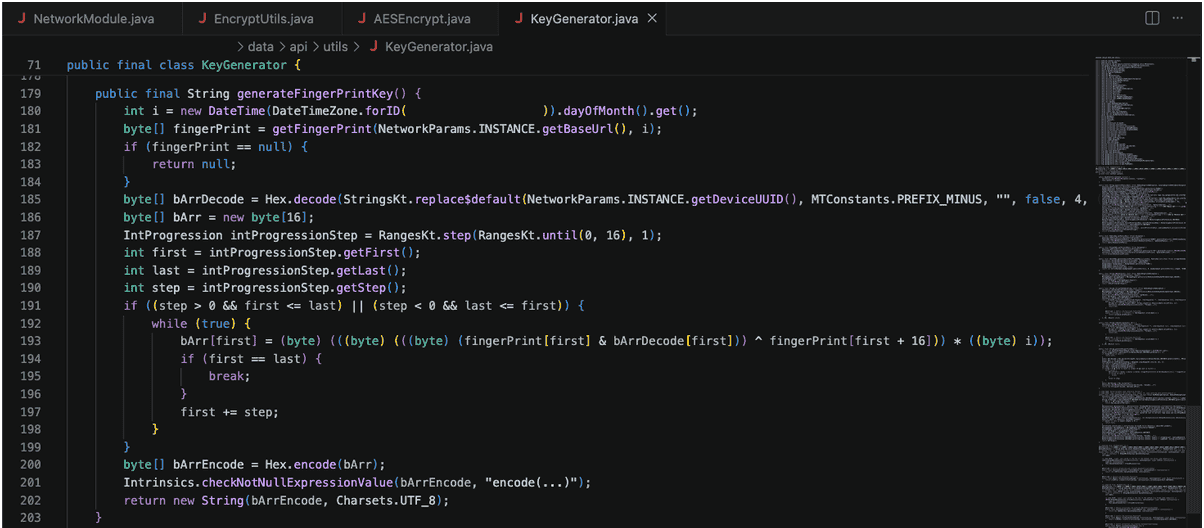The image size is (1204, 528).
Task: Close the KeyGenerator.java tab
Action: pyautogui.click(x=652, y=19)
